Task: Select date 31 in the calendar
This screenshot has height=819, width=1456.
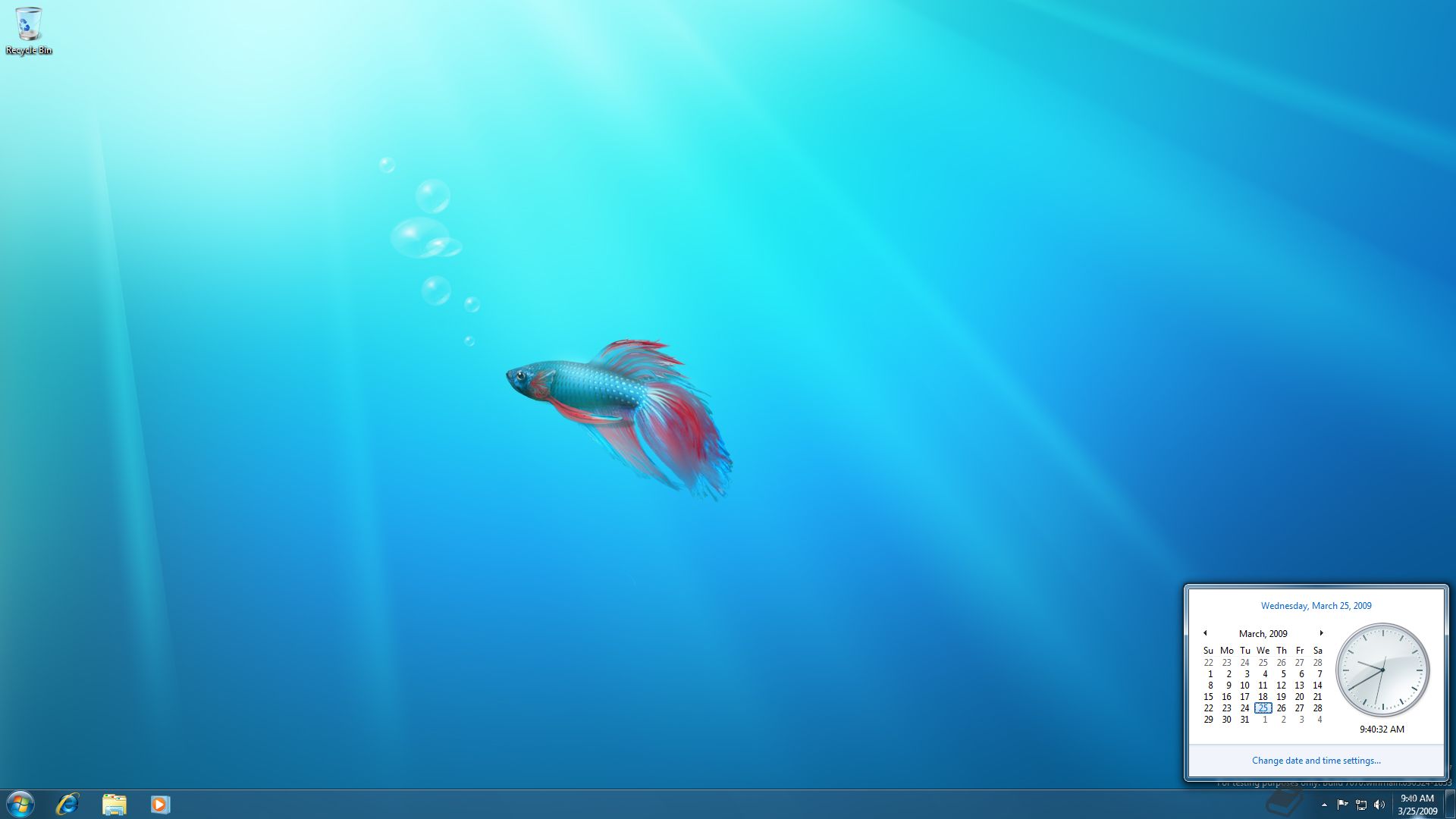Action: [1244, 719]
